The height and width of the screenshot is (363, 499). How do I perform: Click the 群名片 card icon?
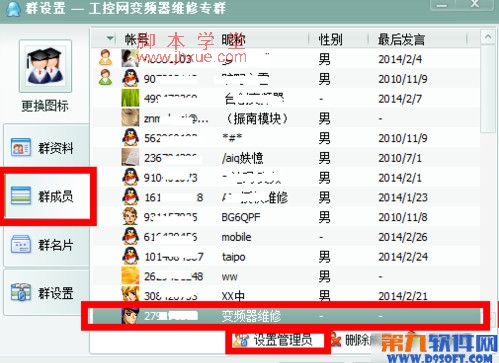[x=21, y=245]
